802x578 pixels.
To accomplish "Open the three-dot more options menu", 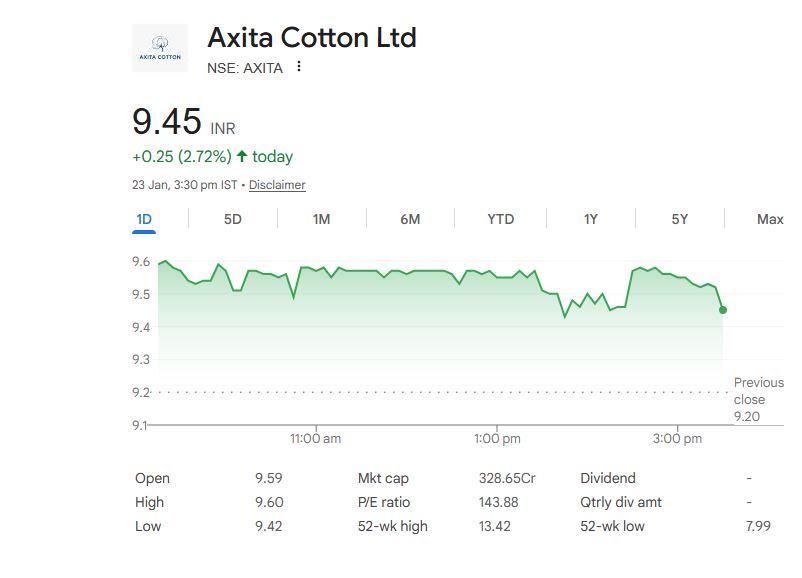I will tap(299, 67).
